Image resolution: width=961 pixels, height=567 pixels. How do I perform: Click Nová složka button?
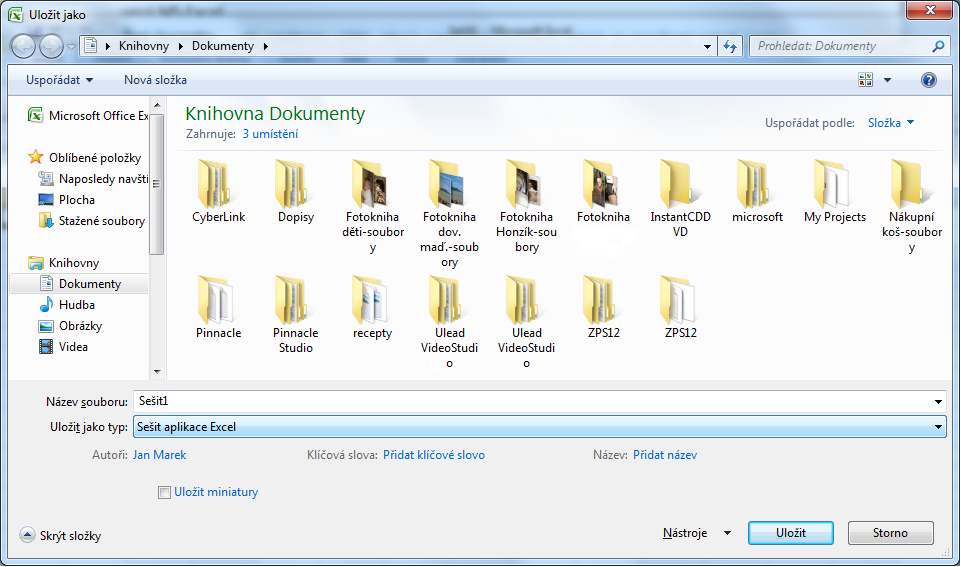coord(155,80)
